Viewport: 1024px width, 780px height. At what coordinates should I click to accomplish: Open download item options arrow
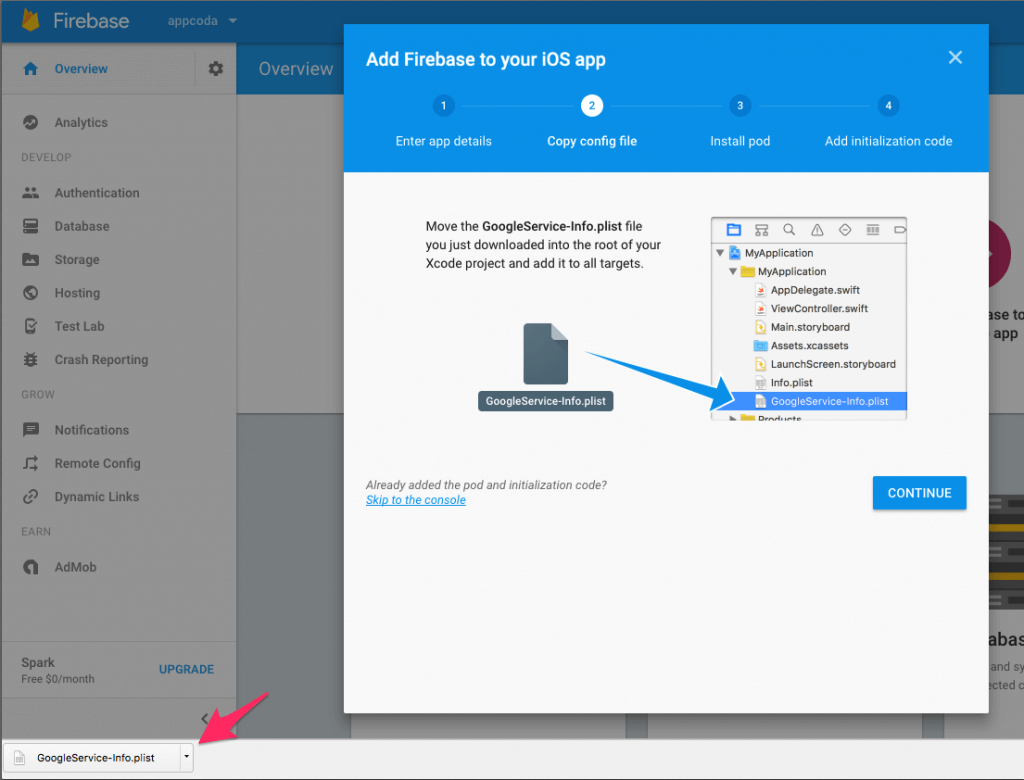pos(186,757)
